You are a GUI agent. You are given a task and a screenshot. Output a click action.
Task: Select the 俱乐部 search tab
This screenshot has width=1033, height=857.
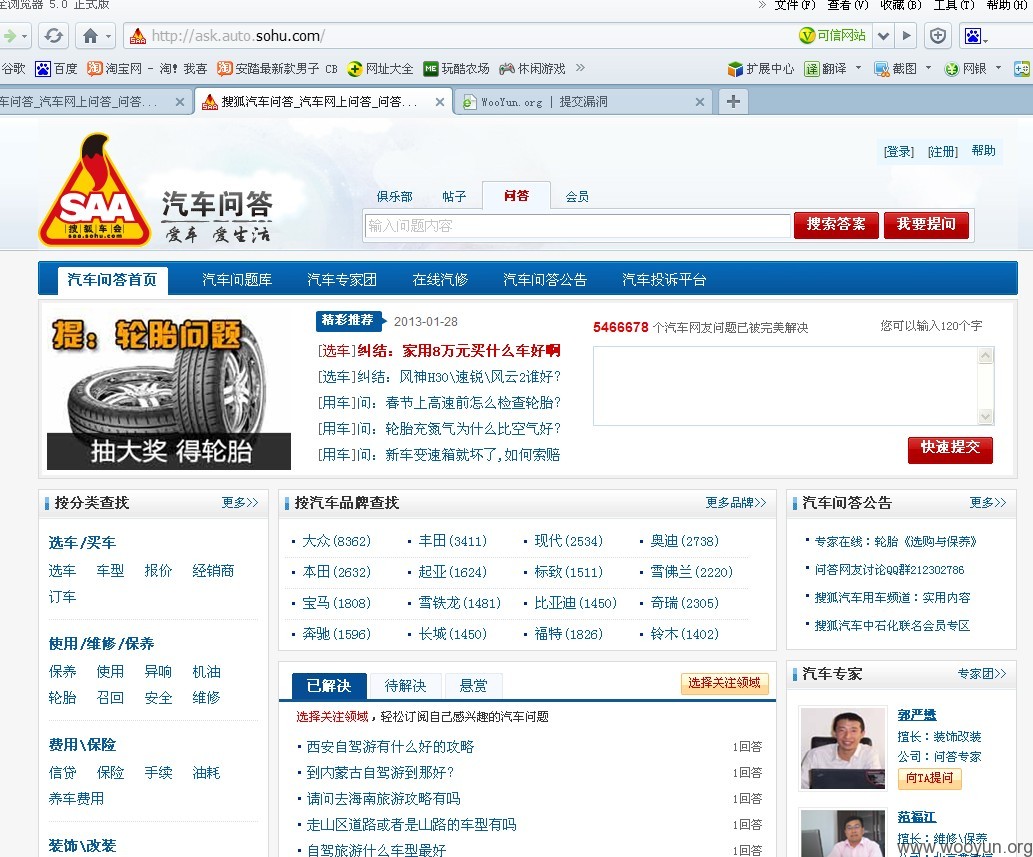coord(394,196)
